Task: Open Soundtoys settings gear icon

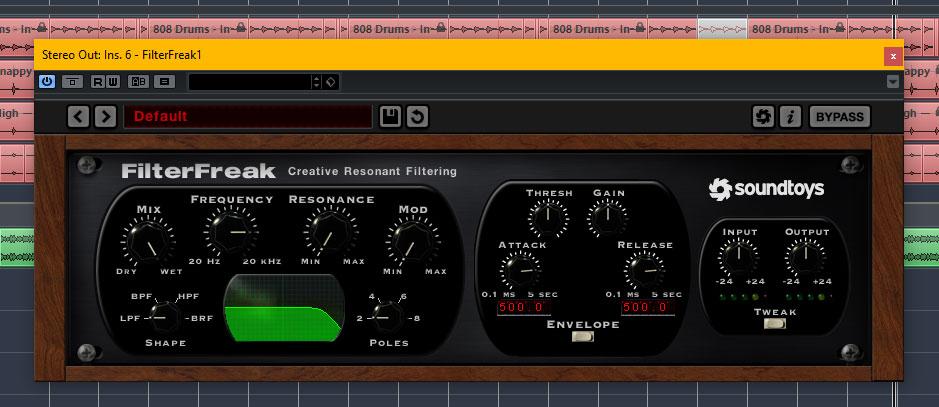Action: coord(764,117)
